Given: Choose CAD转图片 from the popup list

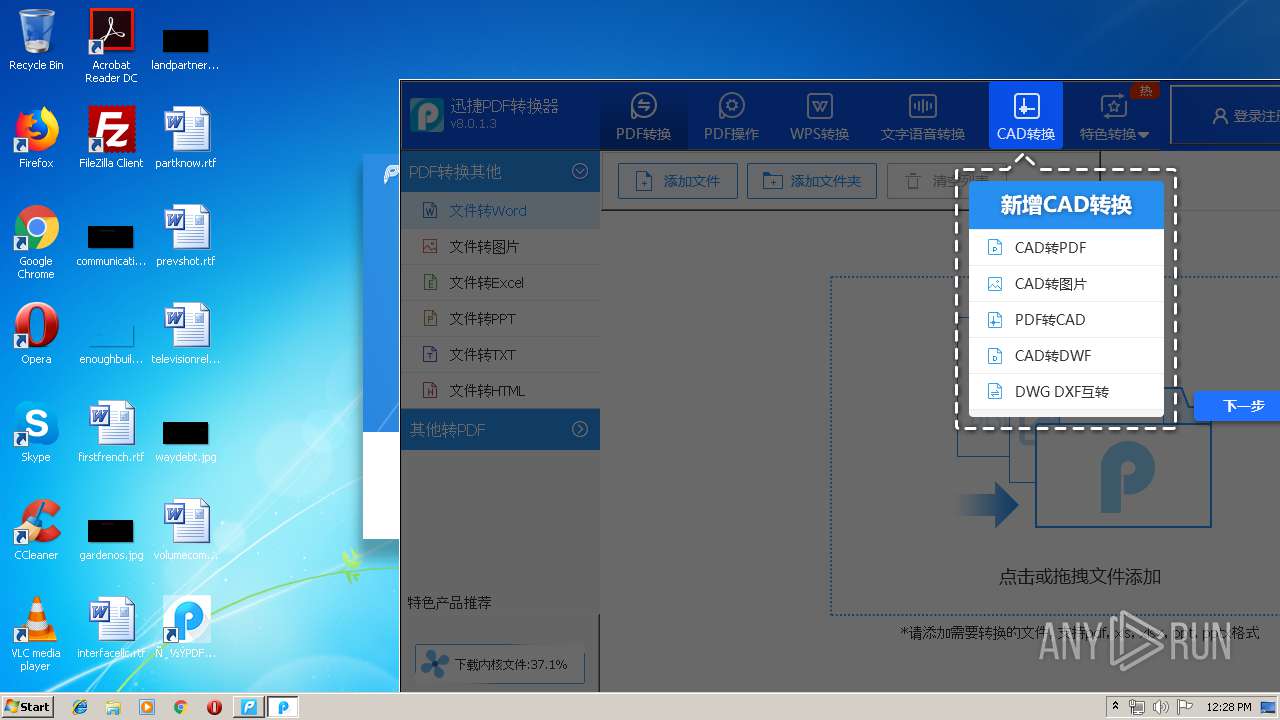Looking at the screenshot, I should tap(1066, 283).
